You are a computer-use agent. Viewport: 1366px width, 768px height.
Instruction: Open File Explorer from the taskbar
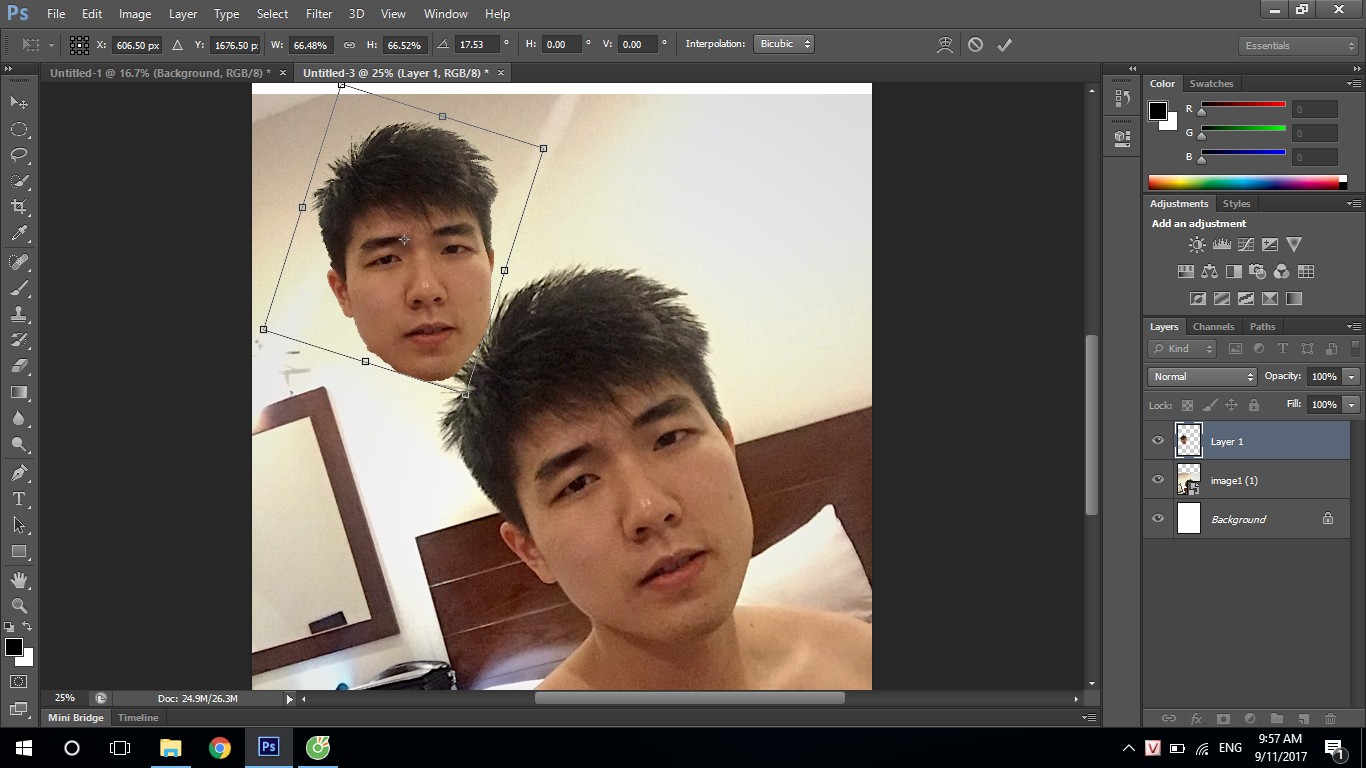[x=171, y=747]
